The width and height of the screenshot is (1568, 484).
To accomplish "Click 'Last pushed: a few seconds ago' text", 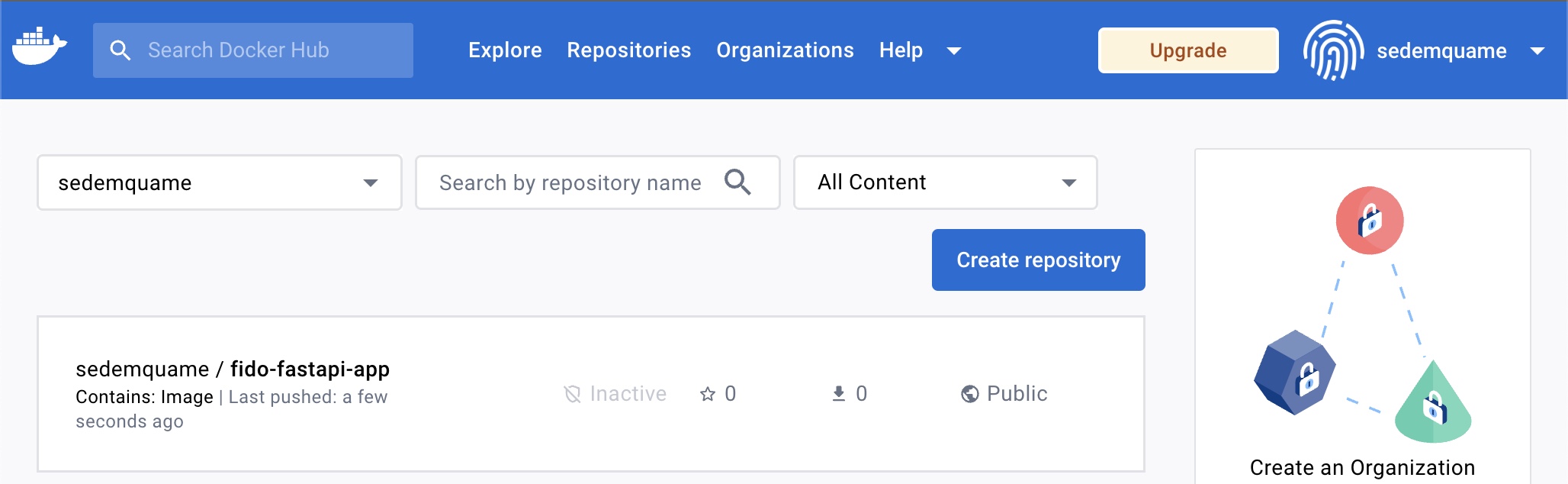I will point(232,409).
